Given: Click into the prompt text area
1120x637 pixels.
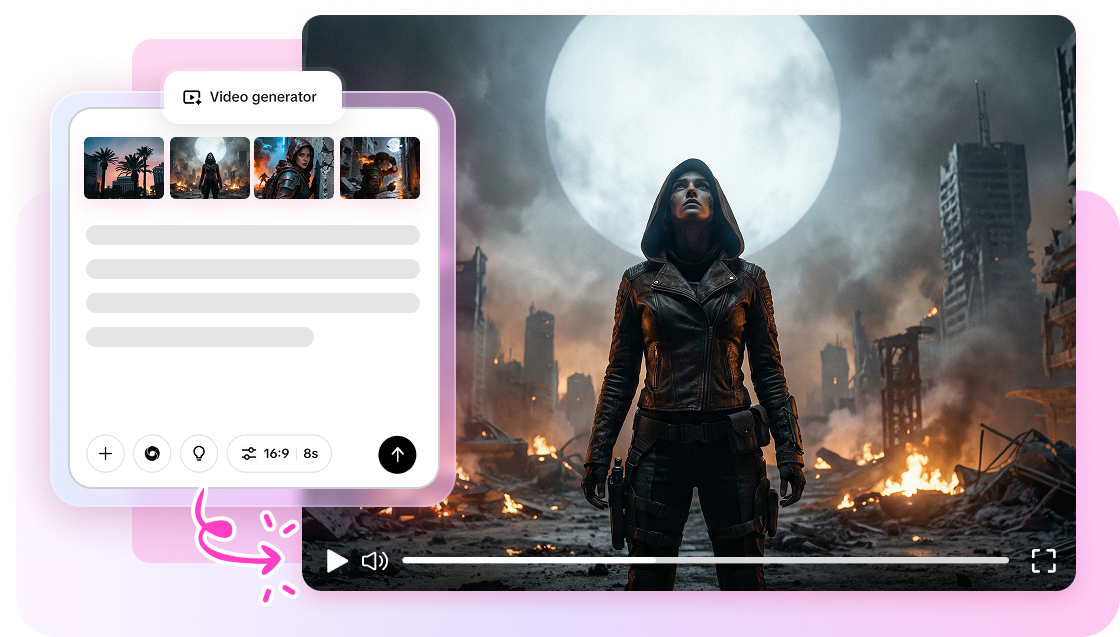Looking at the screenshot, I should [x=253, y=286].
